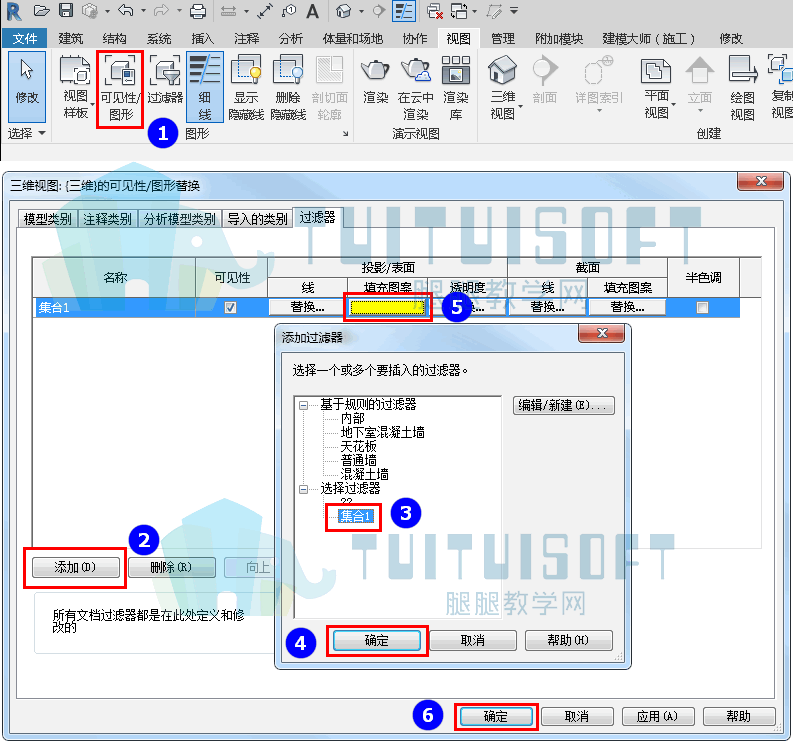The height and width of the screenshot is (743, 793).
Task: Click the 添加 (Add) filter button
Action: click(76, 567)
